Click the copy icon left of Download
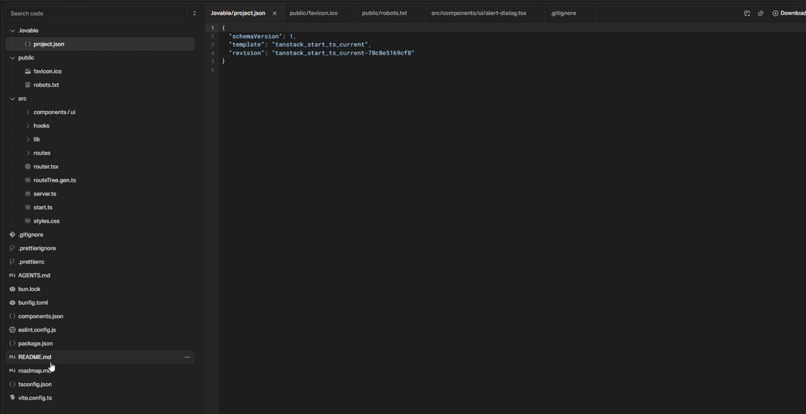The image size is (806, 414). pos(760,13)
